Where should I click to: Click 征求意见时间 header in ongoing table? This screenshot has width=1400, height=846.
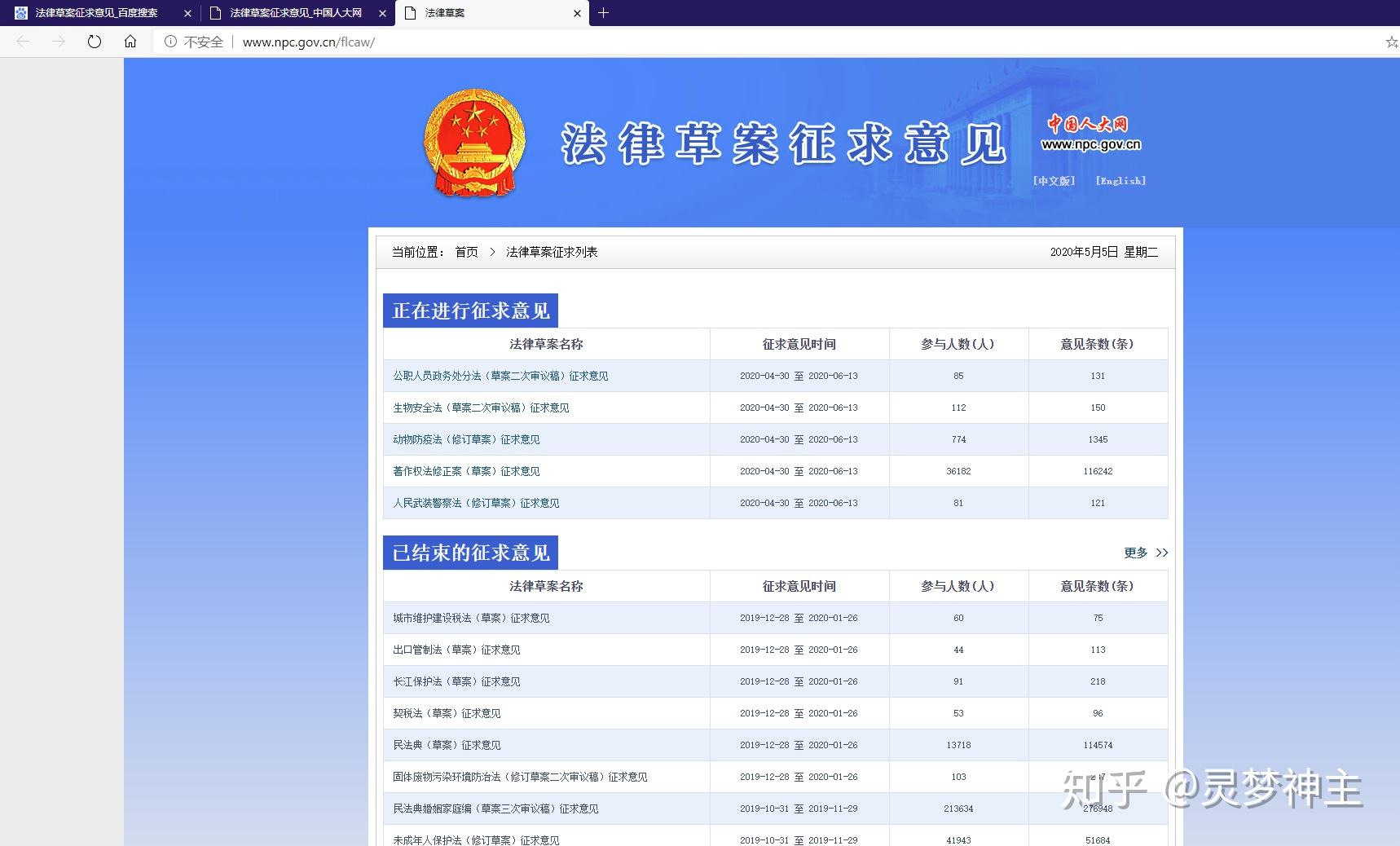pos(799,344)
